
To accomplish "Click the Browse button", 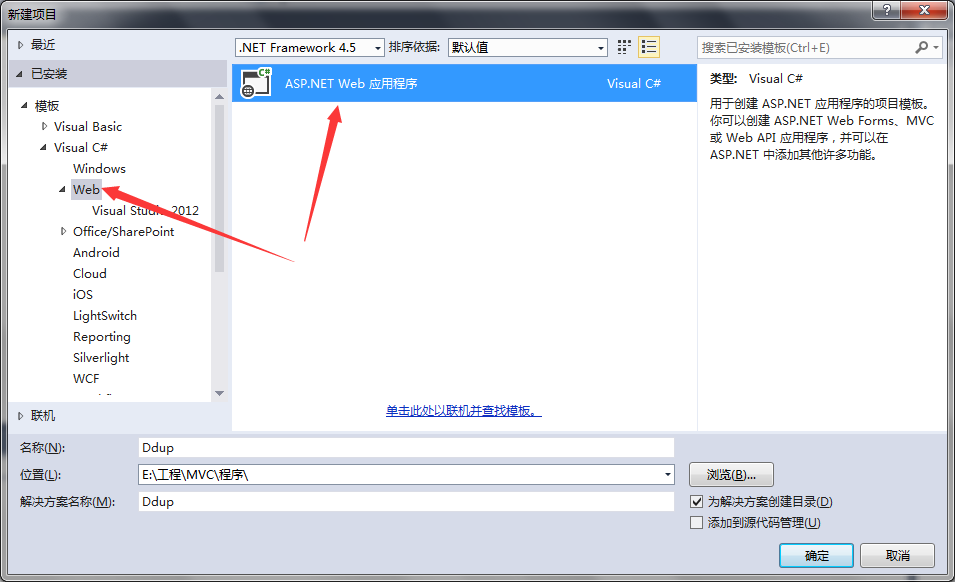I will pyautogui.click(x=731, y=475).
